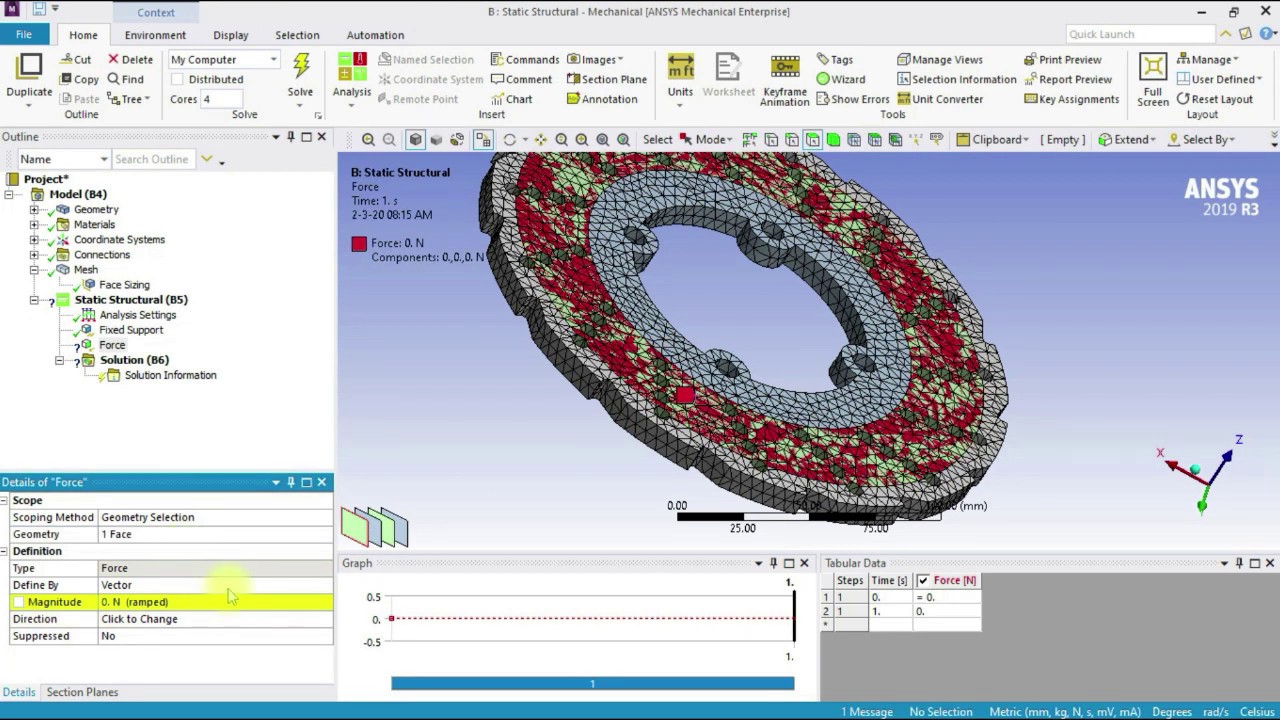1280x720 pixels.
Task: Open Unit Converter
Action: (940, 99)
